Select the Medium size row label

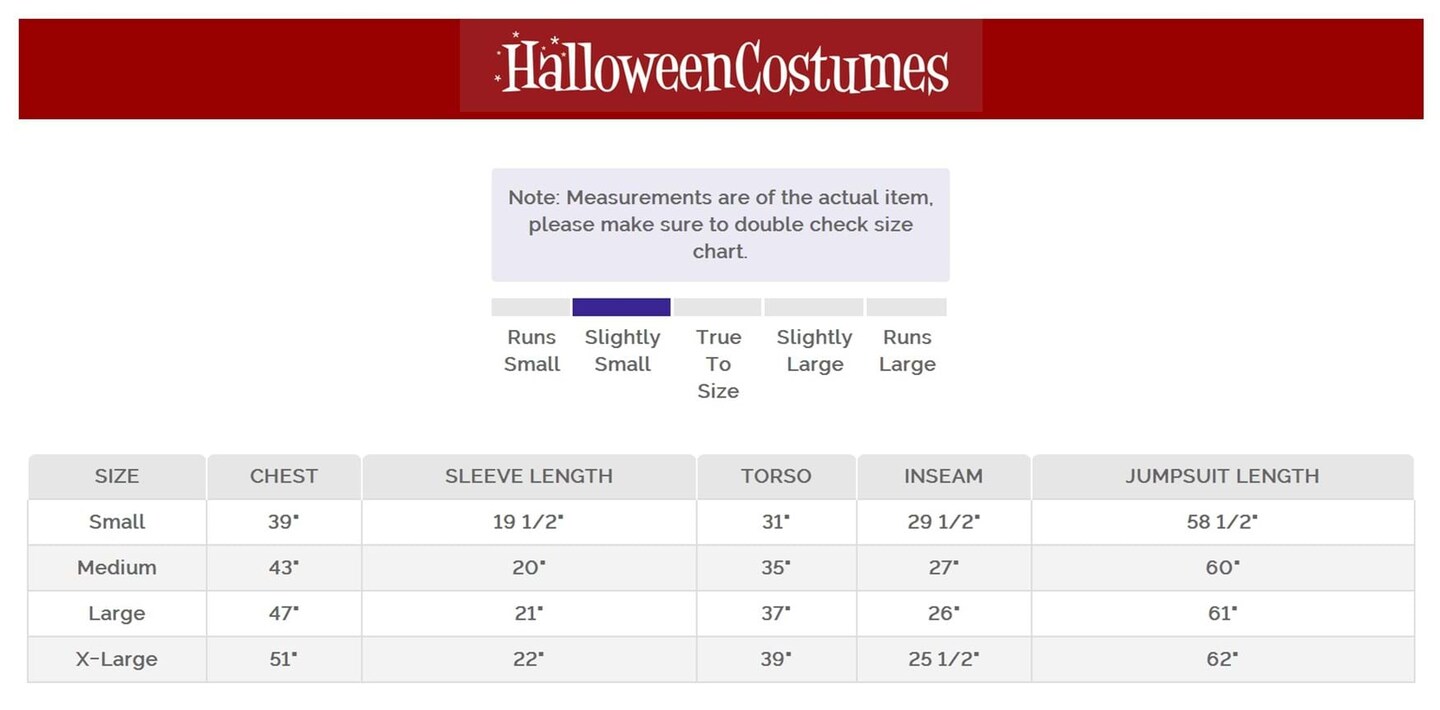[117, 568]
